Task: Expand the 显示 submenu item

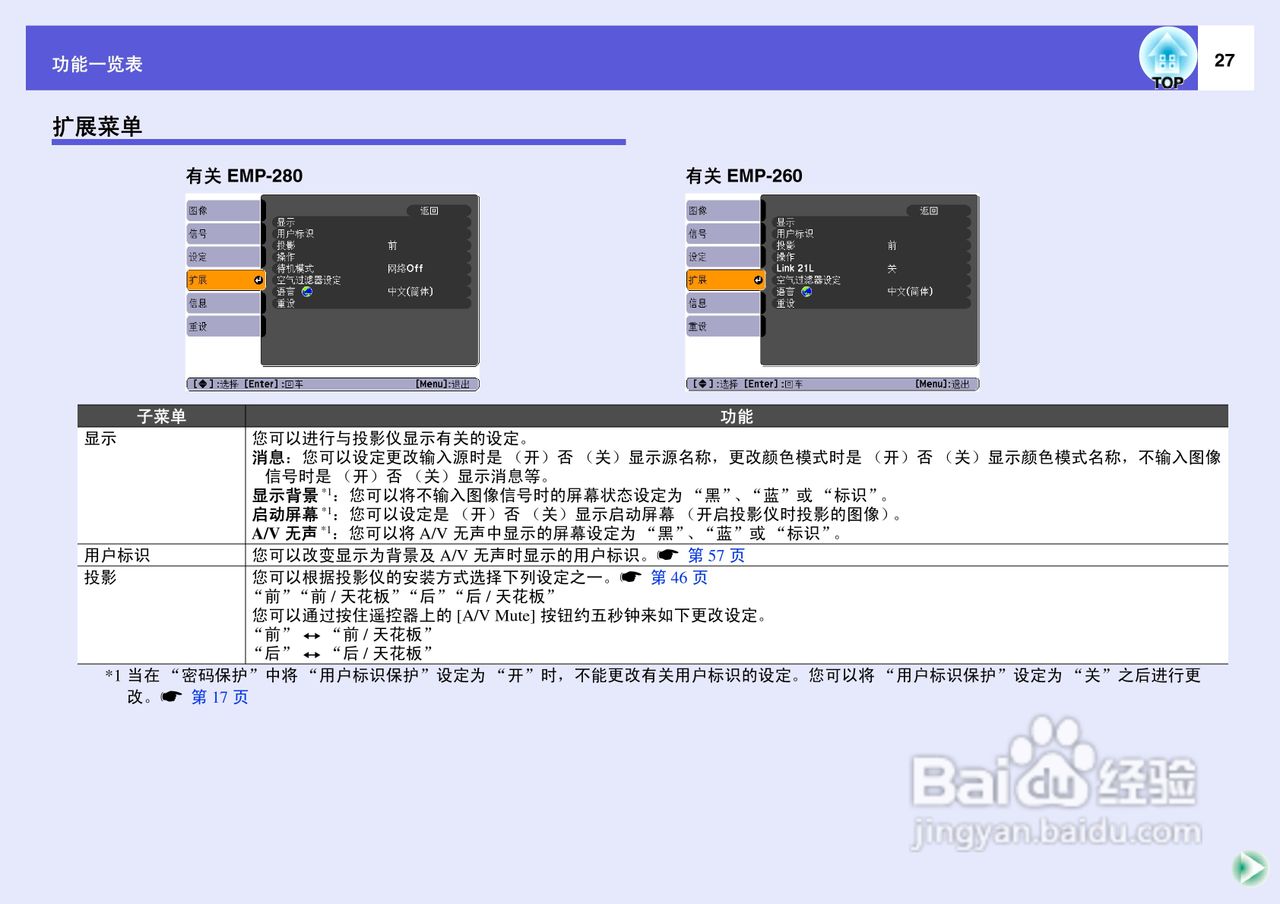Action: click(x=287, y=222)
